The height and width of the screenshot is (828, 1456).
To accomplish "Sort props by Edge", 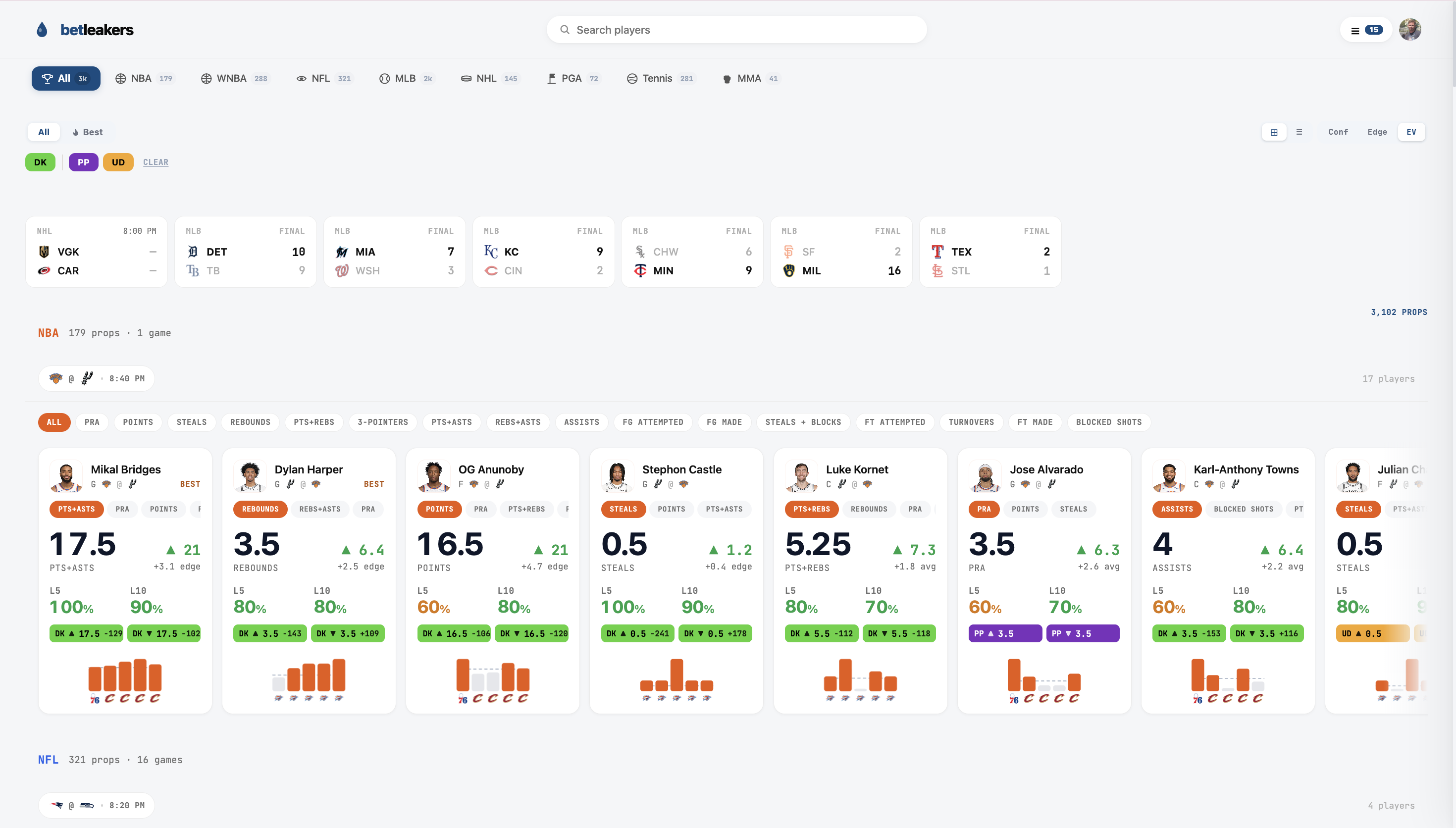I will click(1377, 132).
